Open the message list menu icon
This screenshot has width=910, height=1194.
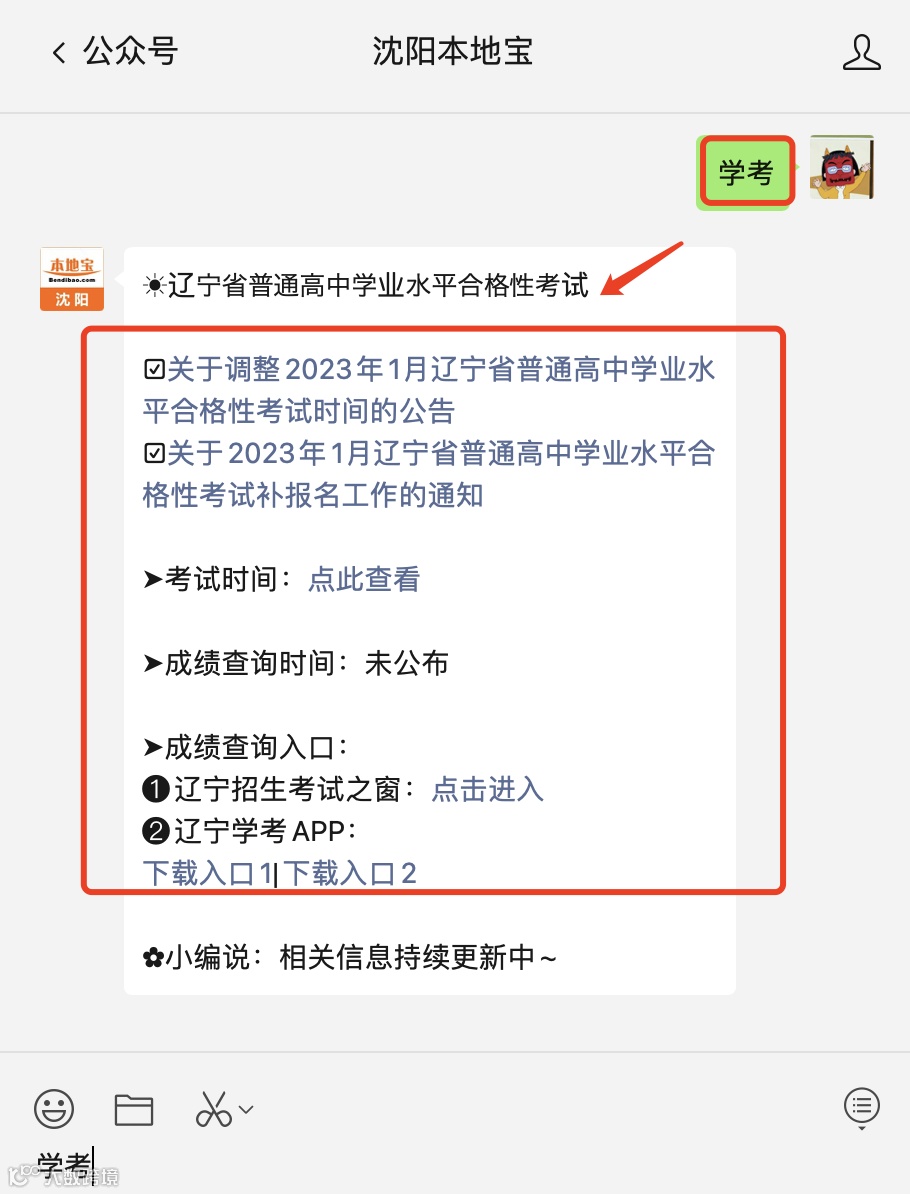(861, 1107)
